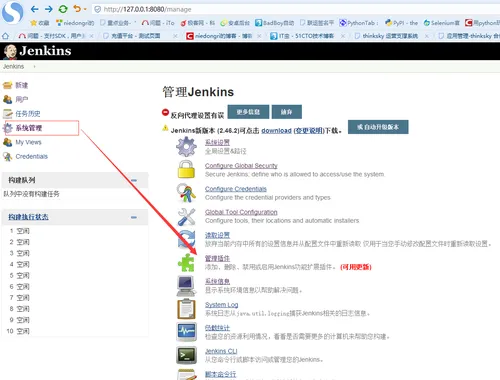Click the yellow warning triangle icon
The height and width of the screenshot is (380, 500).
pyautogui.click(x=165, y=128)
